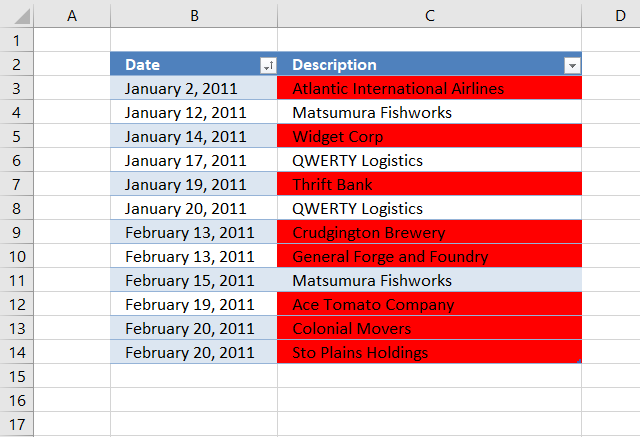Select column B header
This screenshot has height=437, width=640.
pos(194,16)
